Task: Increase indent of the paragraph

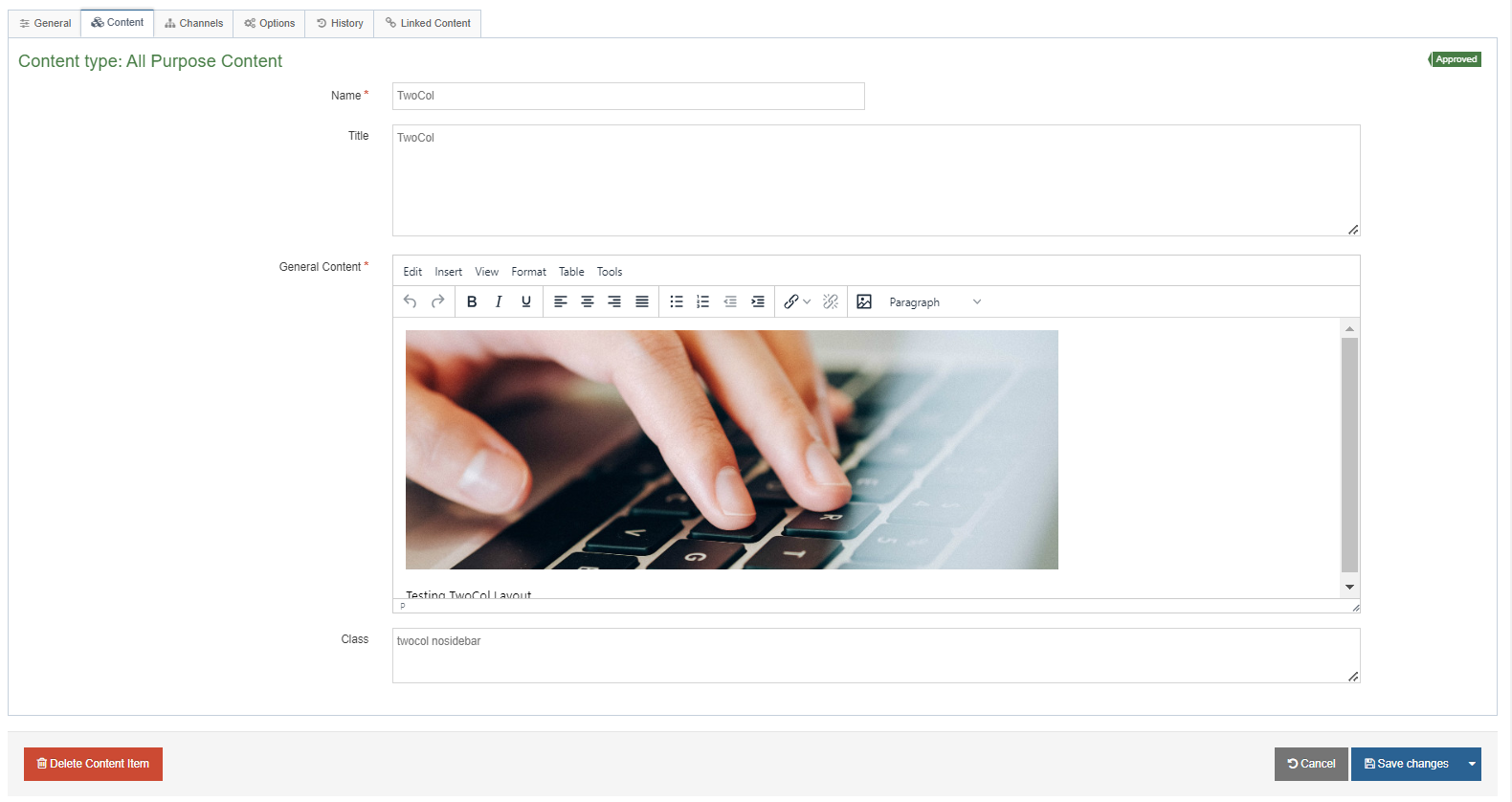Action: (x=758, y=301)
